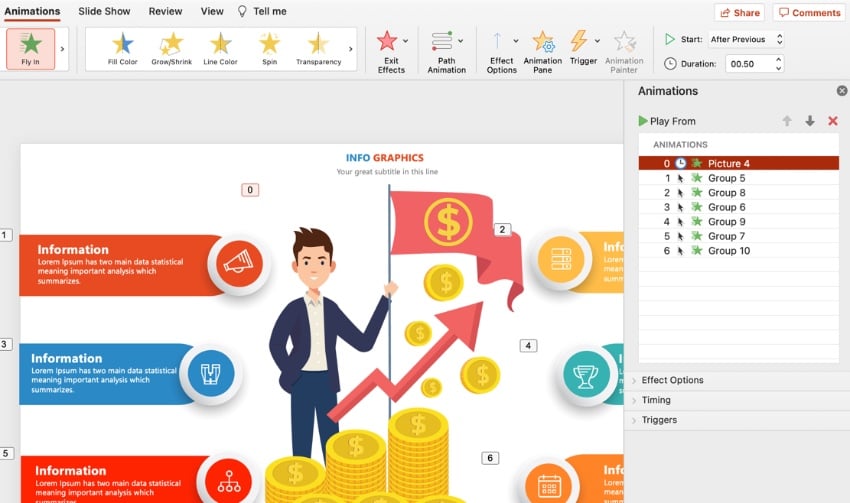
Task: Click the orange megaphone circle icon
Action: pyautogui.click(x=239, y=264)
